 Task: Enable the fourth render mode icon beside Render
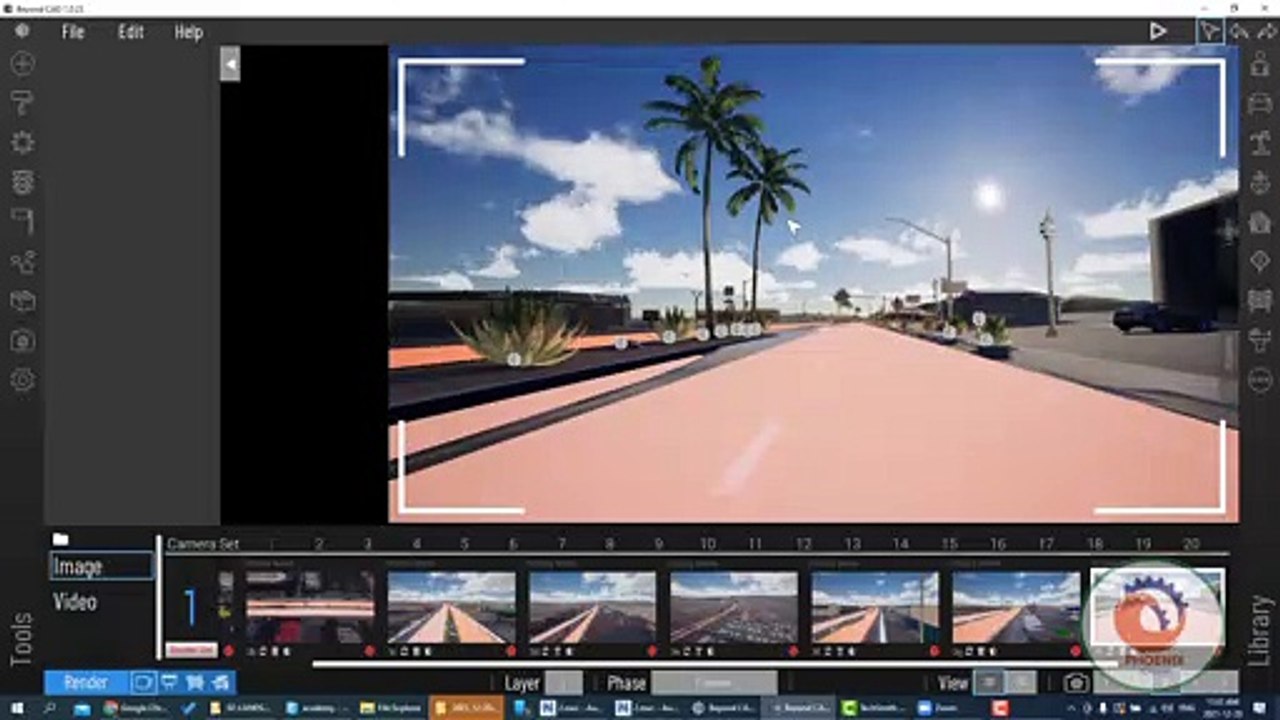tap(221, 683)
